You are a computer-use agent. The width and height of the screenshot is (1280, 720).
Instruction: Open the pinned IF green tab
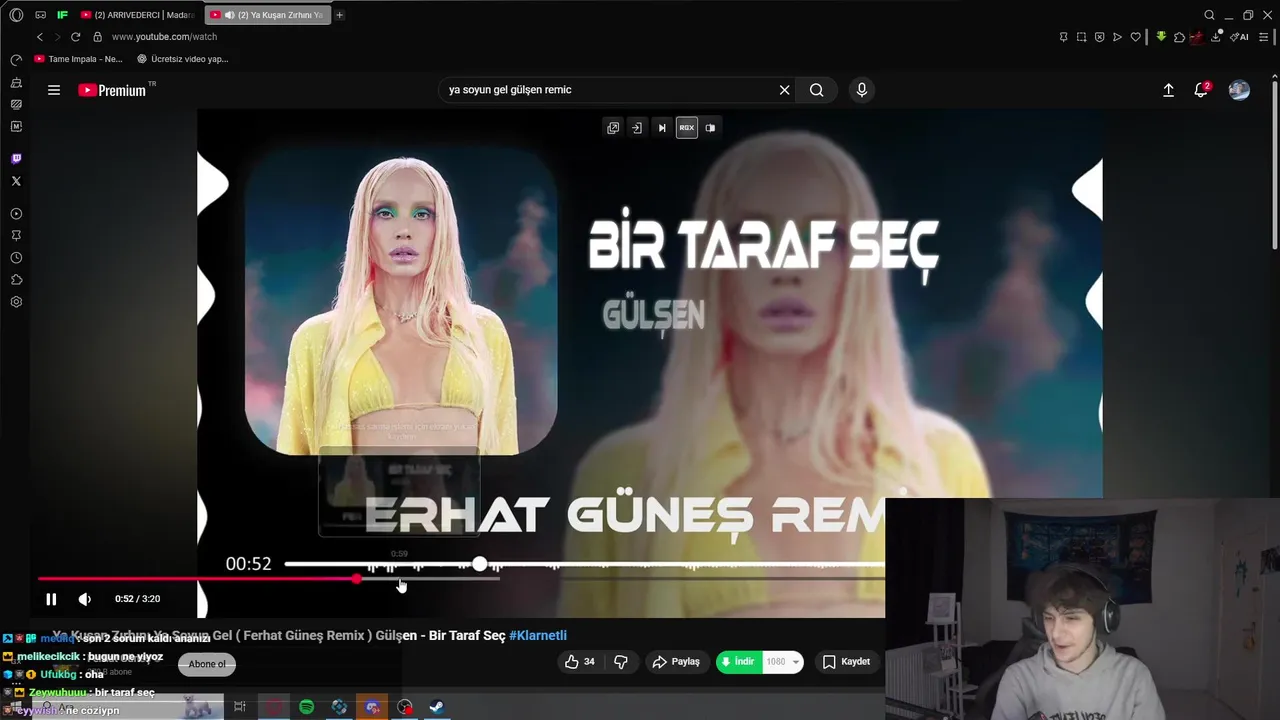click(63, 15)
